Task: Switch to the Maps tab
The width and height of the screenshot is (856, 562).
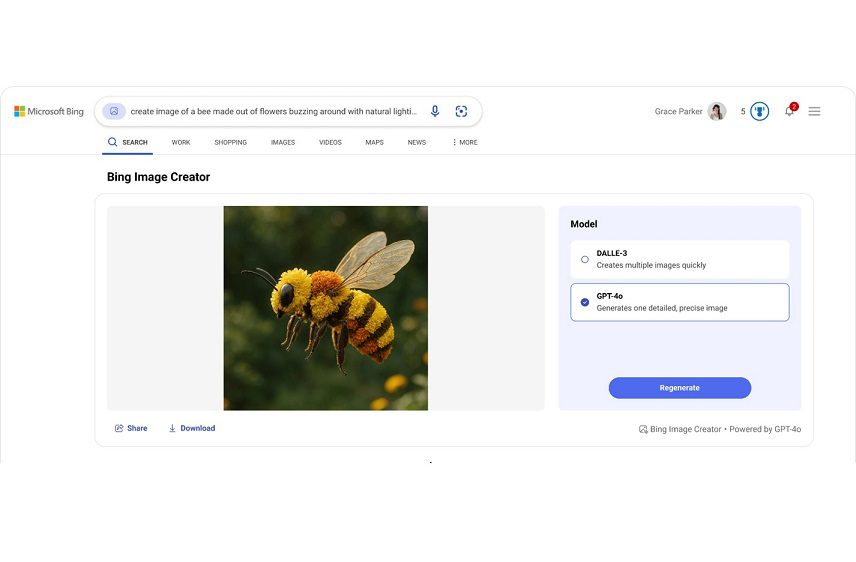Action: tap(374, 143)
